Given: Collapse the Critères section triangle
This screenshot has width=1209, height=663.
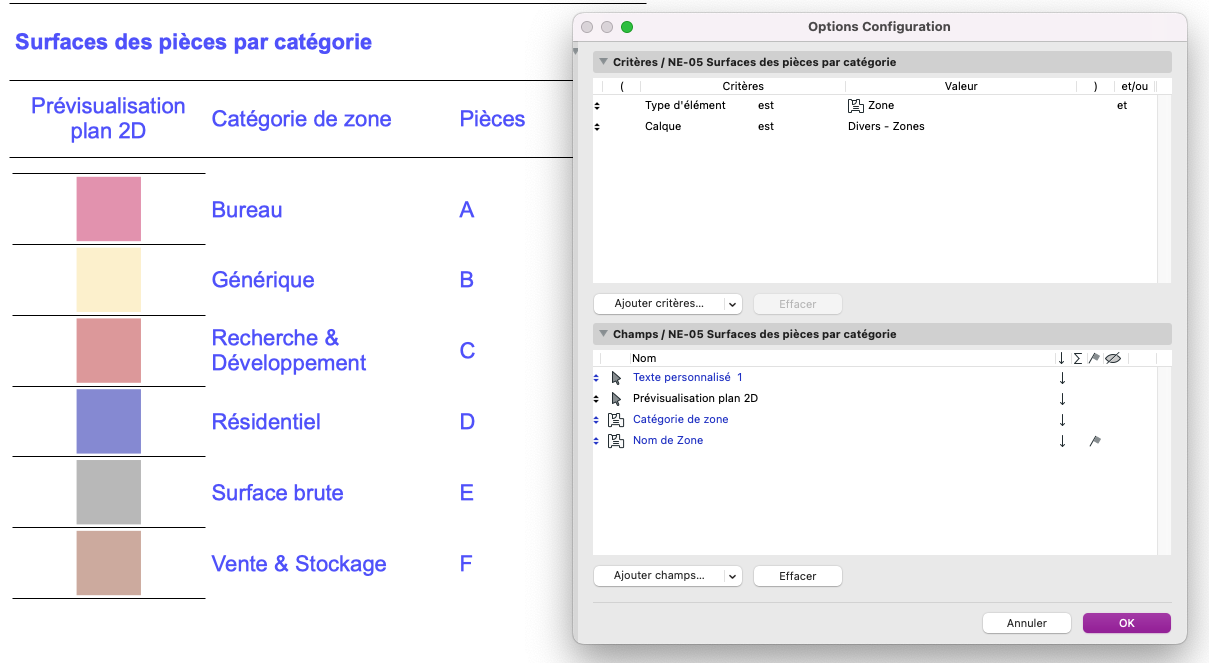Looking at the screenshot, I should click(x=603, y=62).
